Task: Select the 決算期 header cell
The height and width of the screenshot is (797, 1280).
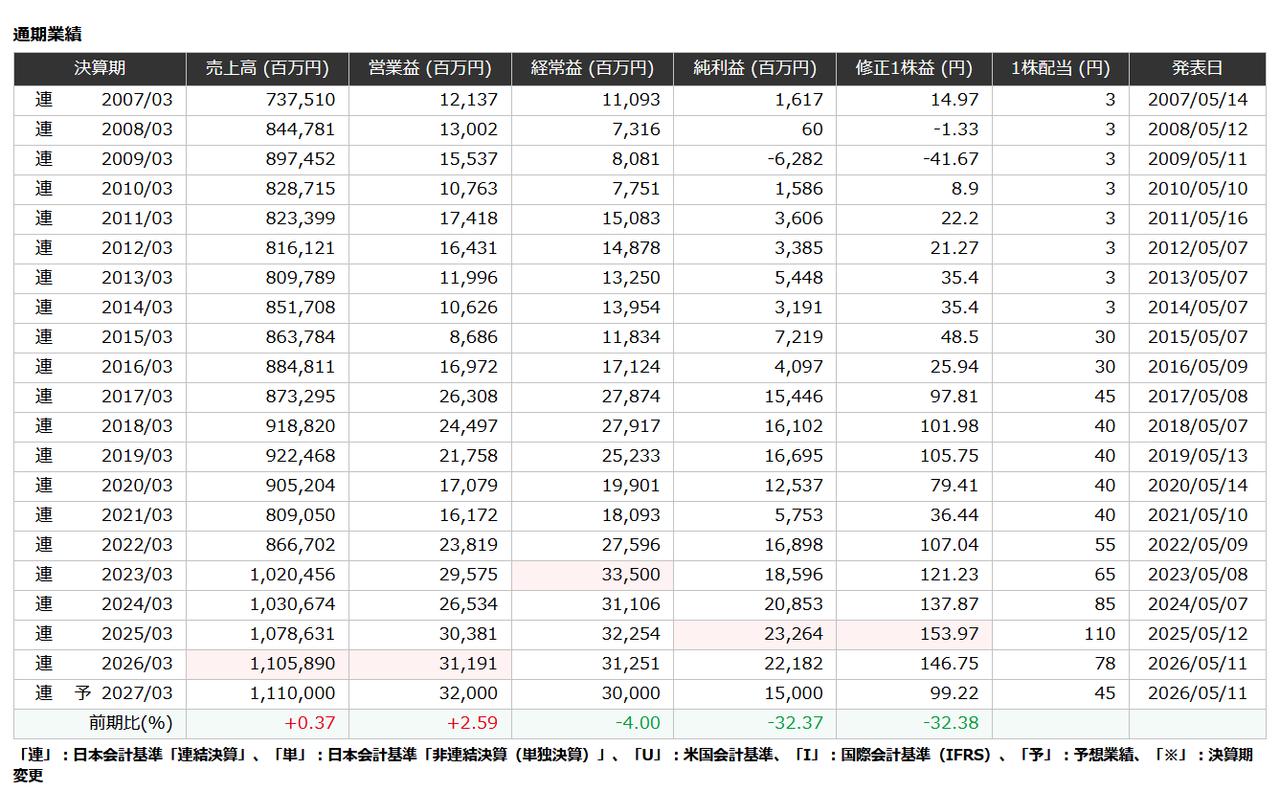Action: [x=100, y=69]
